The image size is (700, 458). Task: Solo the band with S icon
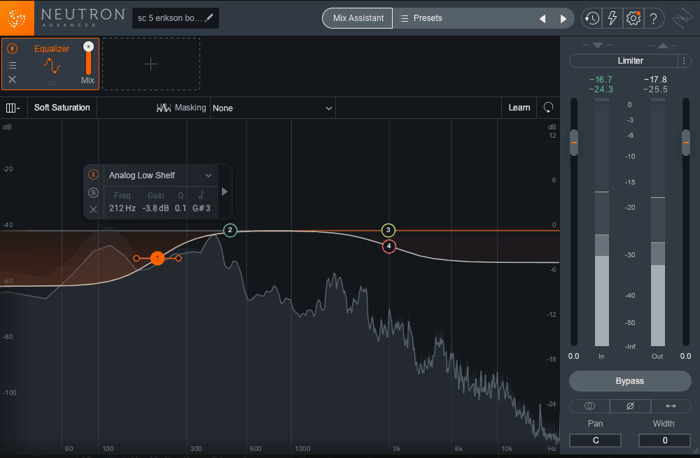click(x=93, y=192)
